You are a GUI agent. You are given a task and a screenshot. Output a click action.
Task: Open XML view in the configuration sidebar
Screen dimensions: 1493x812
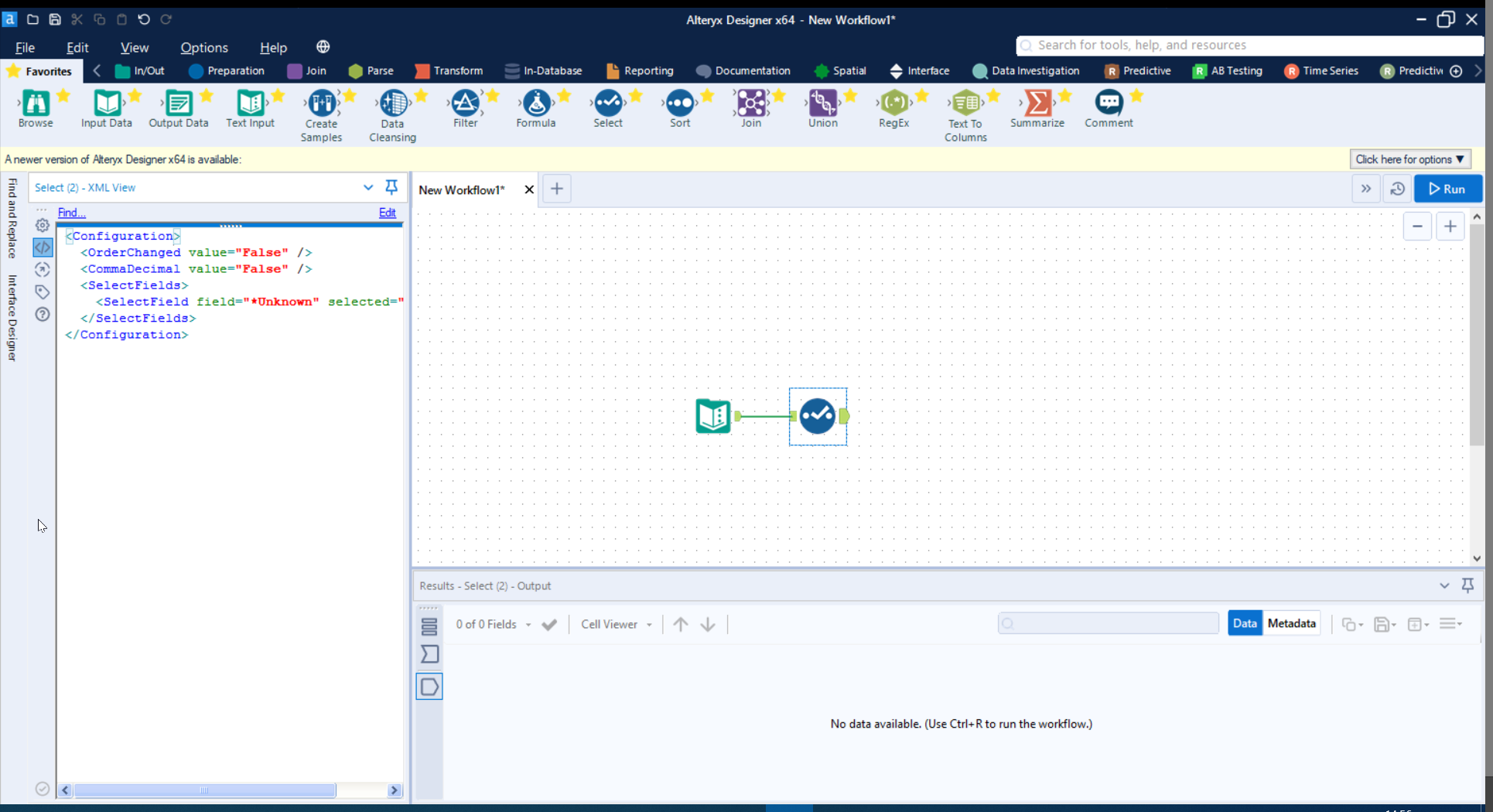pyautogui.click(x=43, y=247)
